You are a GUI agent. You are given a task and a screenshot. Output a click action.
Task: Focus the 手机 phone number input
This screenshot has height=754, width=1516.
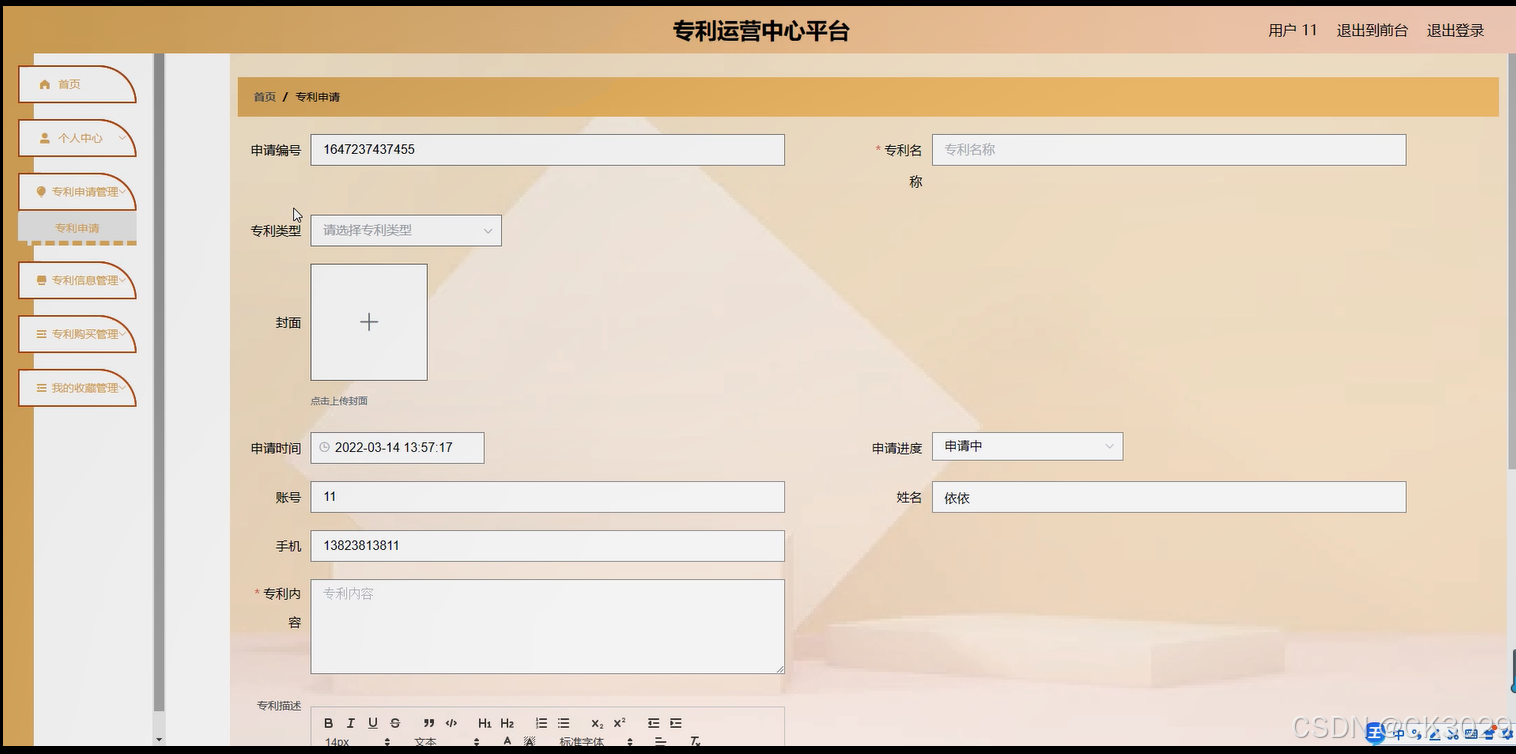[547, 546]
